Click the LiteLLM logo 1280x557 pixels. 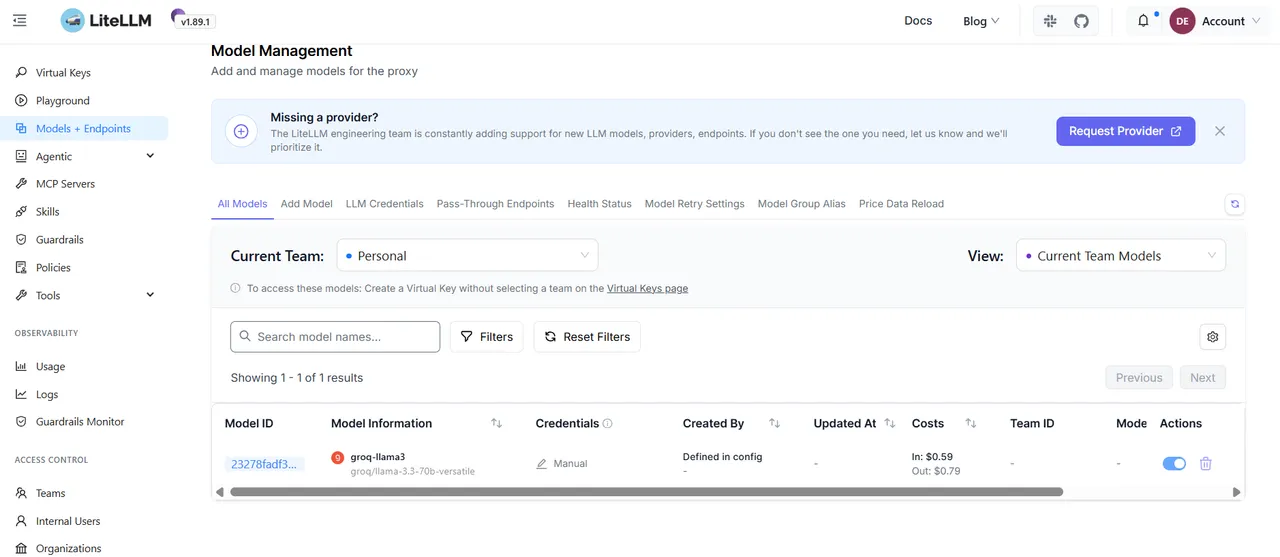106,20
